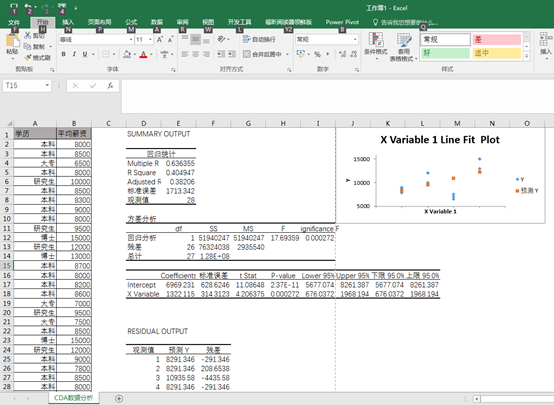Expand the Name Box dropdown arrow
Viewport: 554px width, 405px height.
click(47, 86)
